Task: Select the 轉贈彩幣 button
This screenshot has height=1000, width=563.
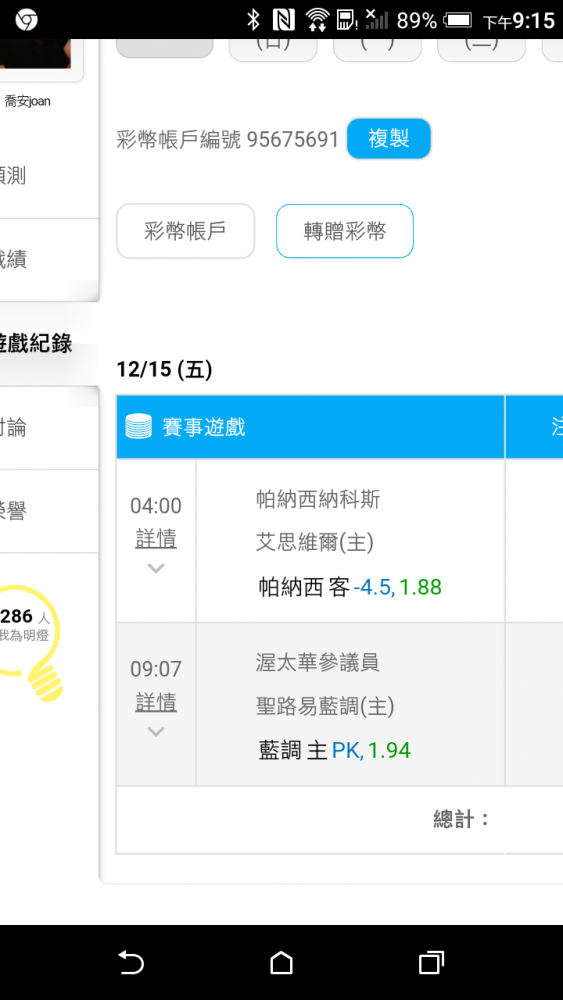Action: coord(345,231)
